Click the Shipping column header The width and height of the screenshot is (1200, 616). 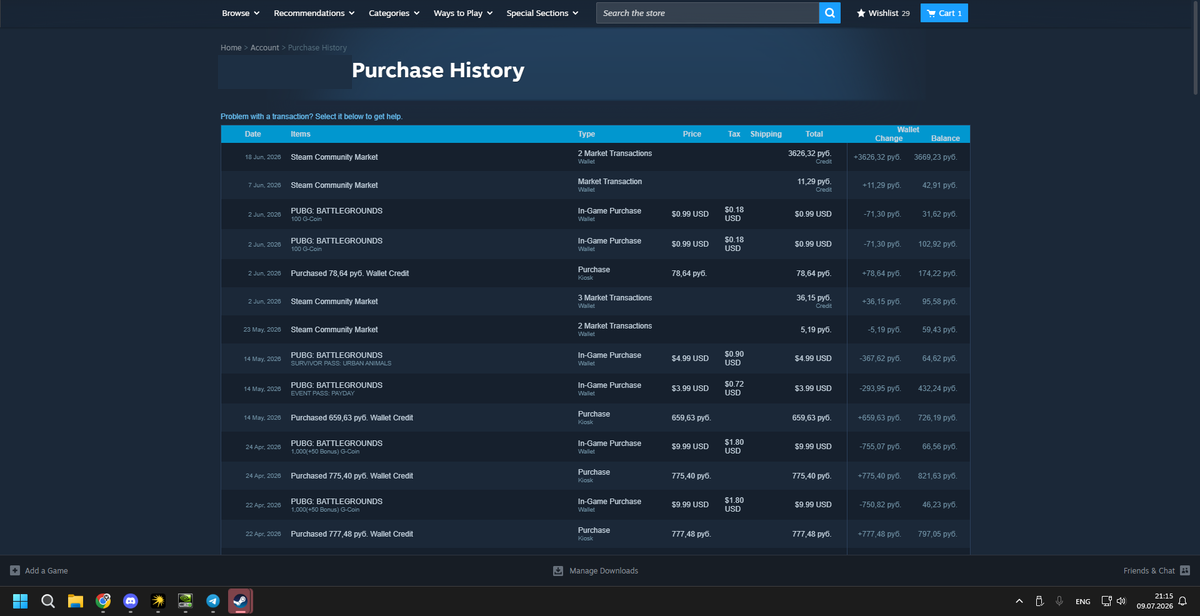coord(766,134)
